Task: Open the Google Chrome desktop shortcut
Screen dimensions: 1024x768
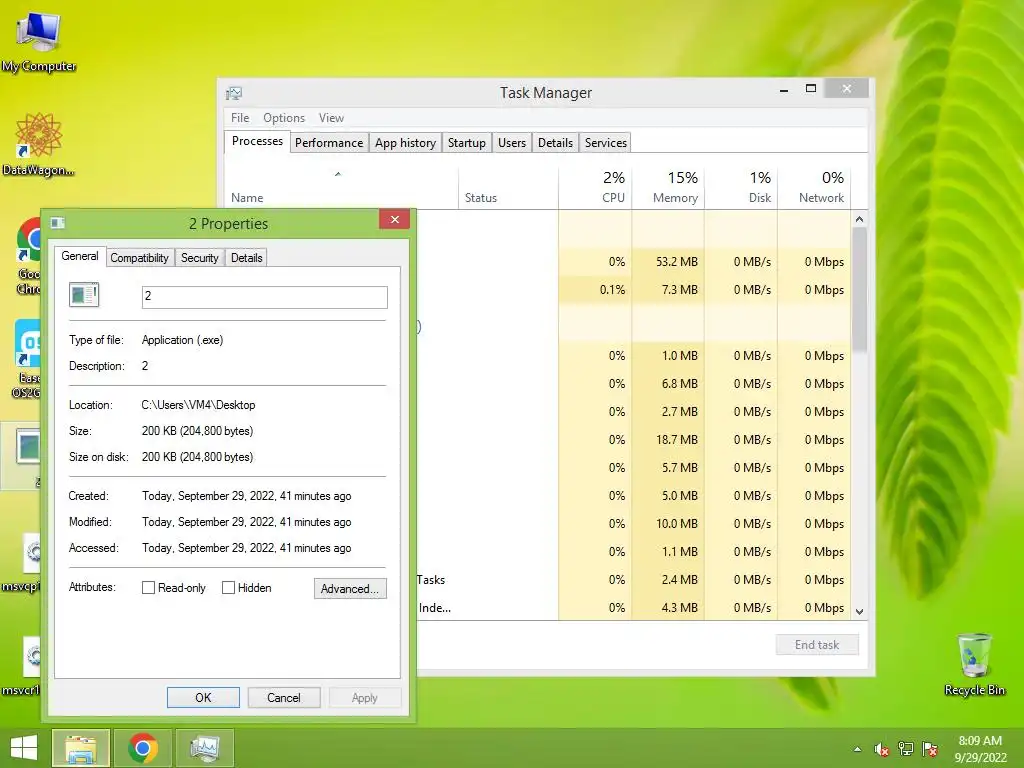Action: click(29, 255)
